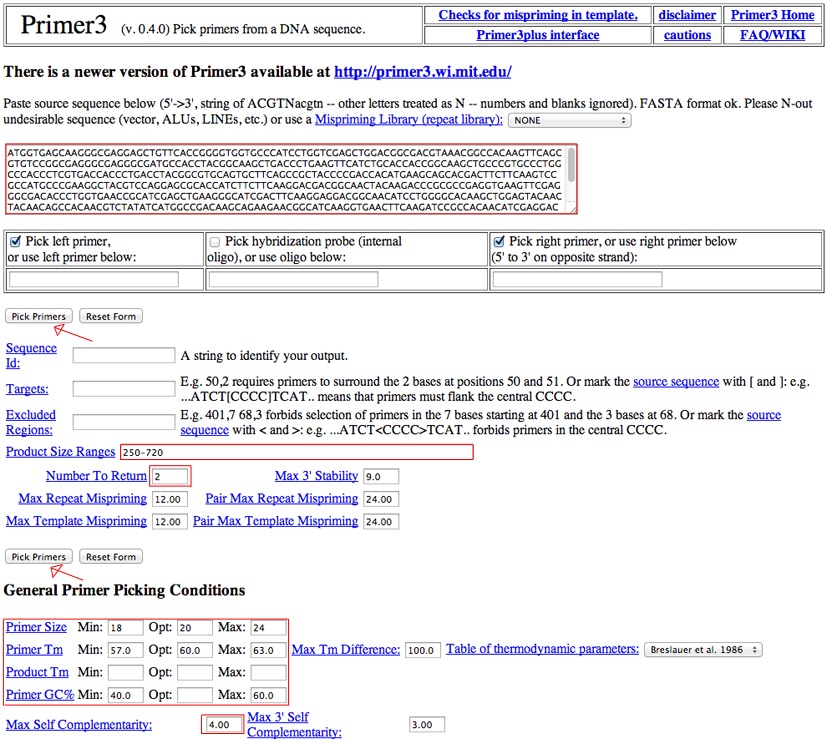This screenshot has width=827, height=739.
Task: Focus the left primer input field
Action: [94, 279]
